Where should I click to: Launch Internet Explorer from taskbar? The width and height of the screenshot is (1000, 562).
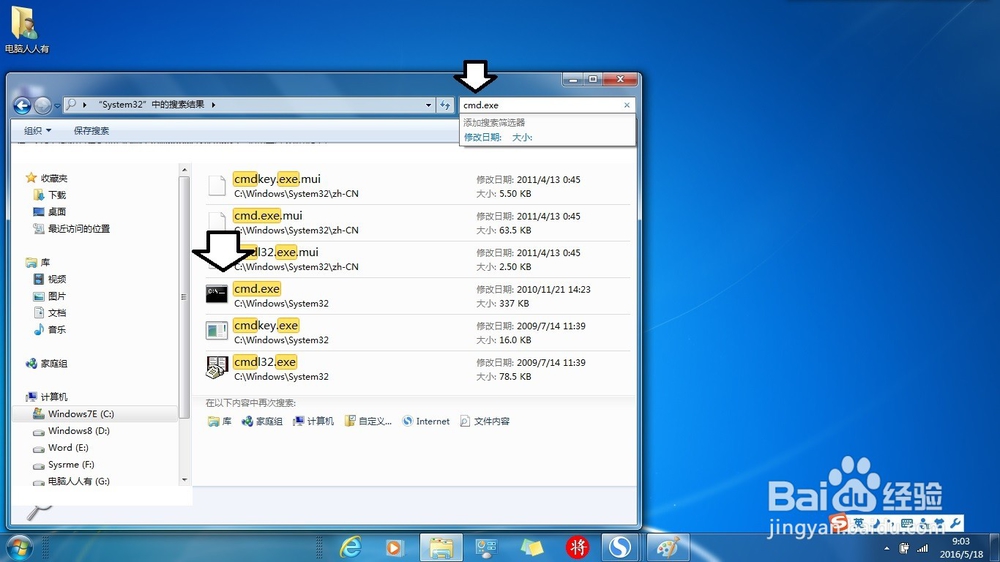tap(350, 547)
